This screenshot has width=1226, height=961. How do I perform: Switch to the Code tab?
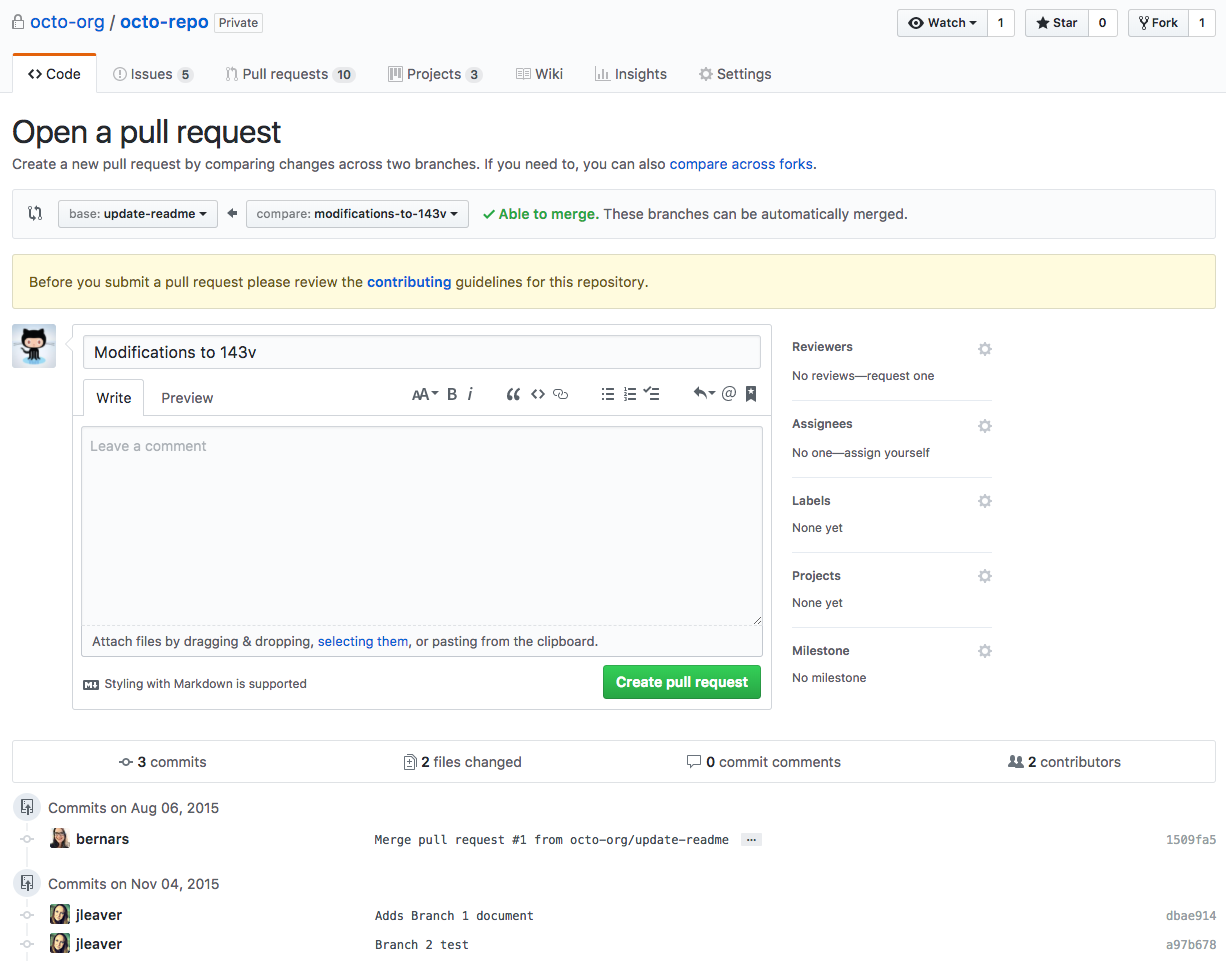click(54, 74)
